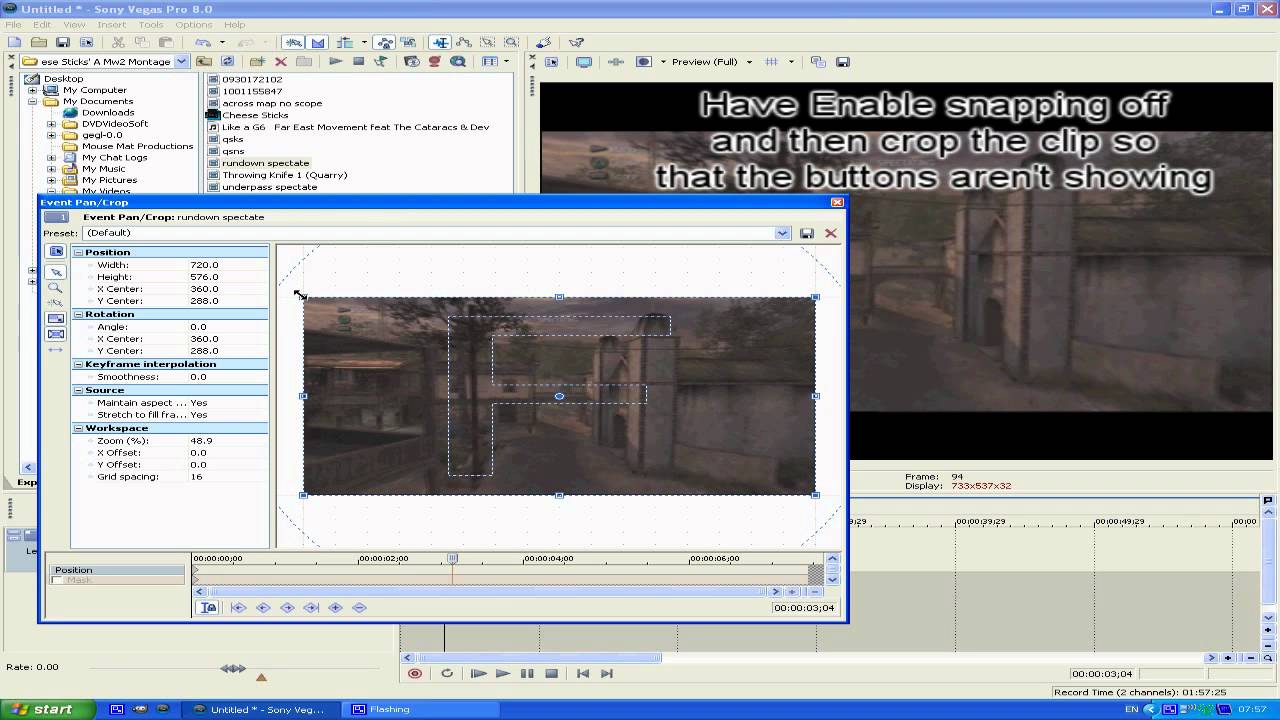The image size is (1280, 720).
Task: Open the Insert menu
Action: click(x=112, y=24)
